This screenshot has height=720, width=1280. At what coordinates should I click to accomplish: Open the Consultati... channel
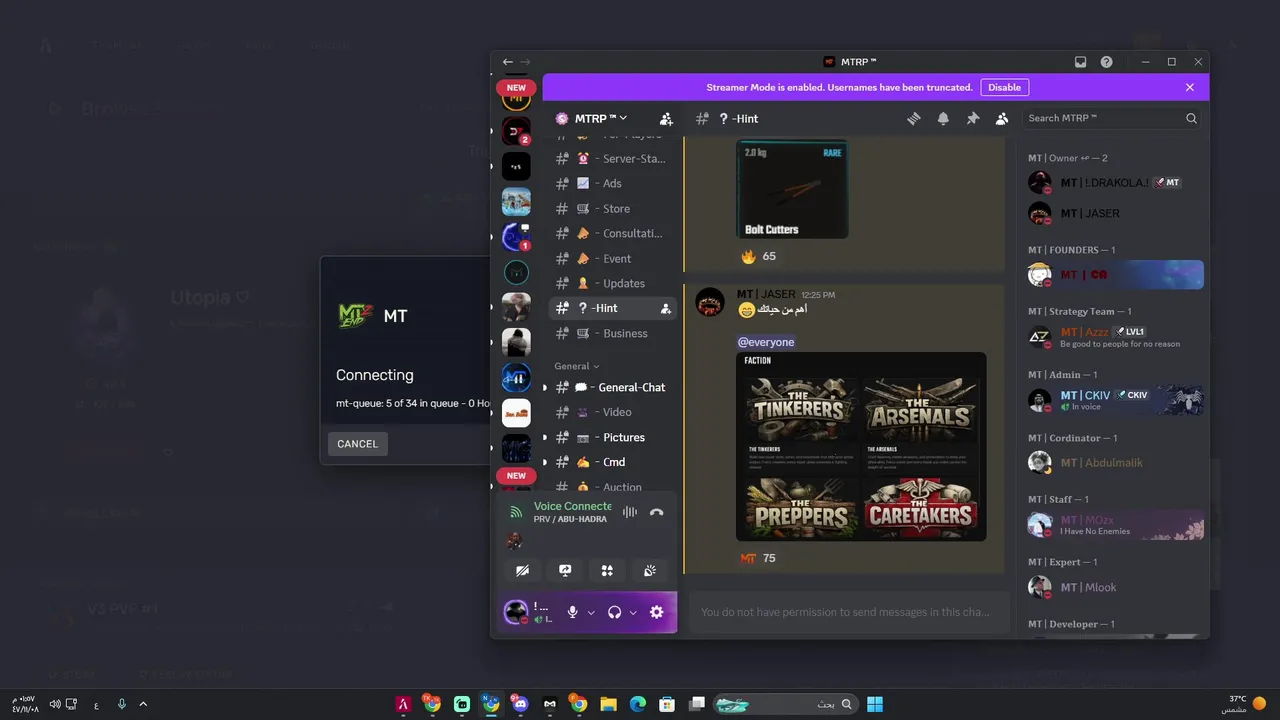click(x=612, y=233)
